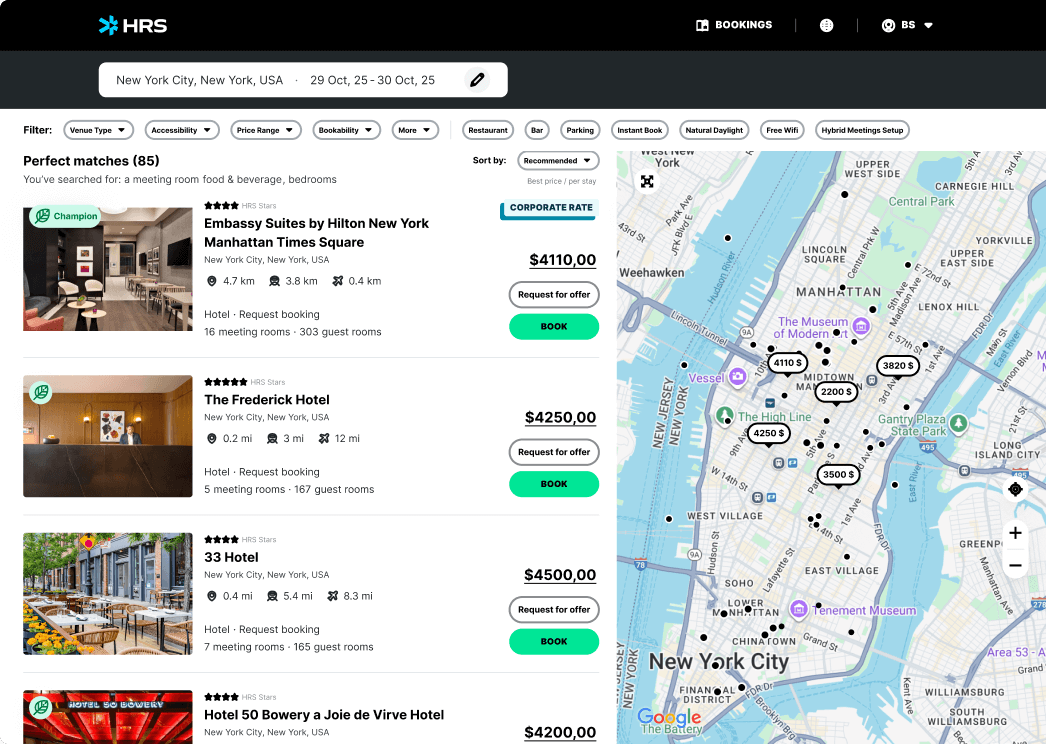The height and width of the screenshot is (744, 1046).
Task: Expand the More filters dropdown
Action: (415, 130)
